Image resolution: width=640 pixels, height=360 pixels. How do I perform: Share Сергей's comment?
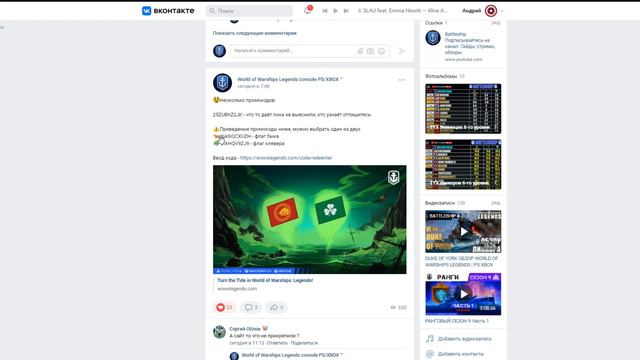pyautogui.click(x=304, y=343)
